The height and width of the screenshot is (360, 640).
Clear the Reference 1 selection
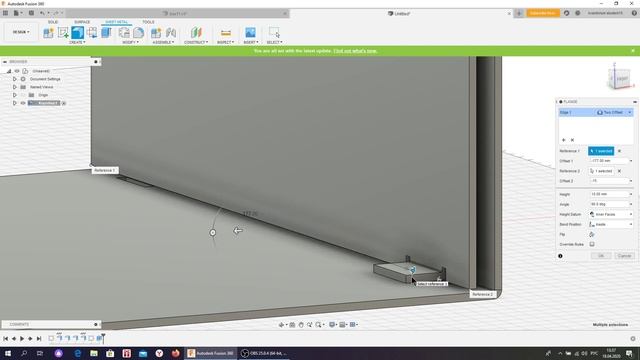tap(619, 151)
